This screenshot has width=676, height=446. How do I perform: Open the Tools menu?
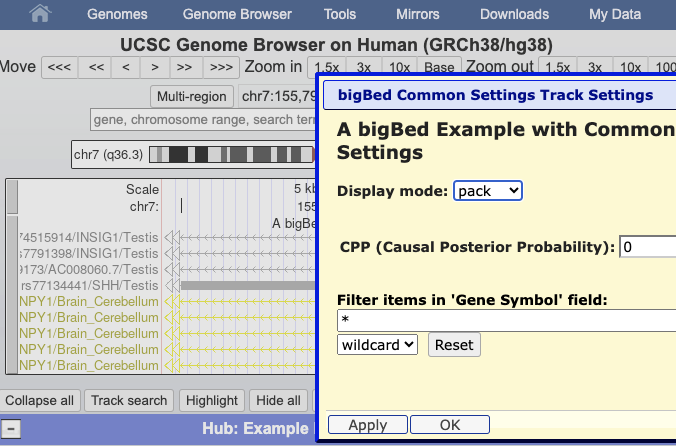[x=340, y=15]
